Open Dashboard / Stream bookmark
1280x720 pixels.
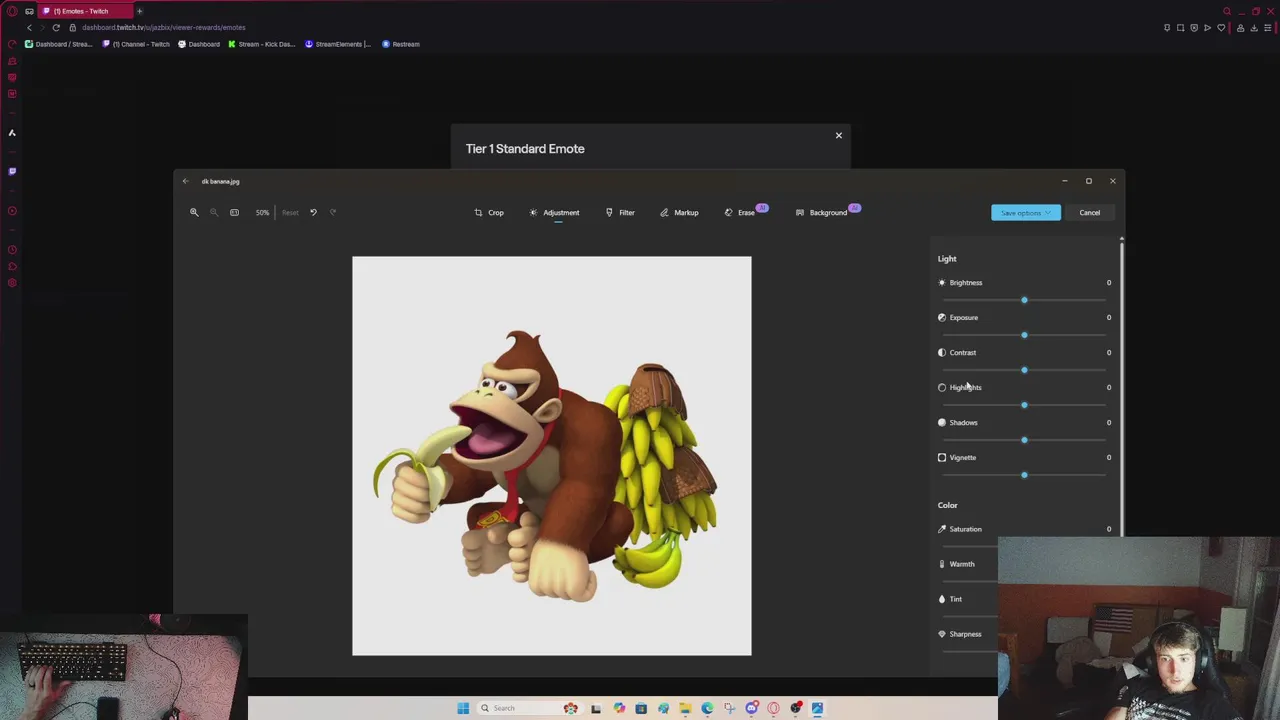pyautogui.click(x=58, y=44)
